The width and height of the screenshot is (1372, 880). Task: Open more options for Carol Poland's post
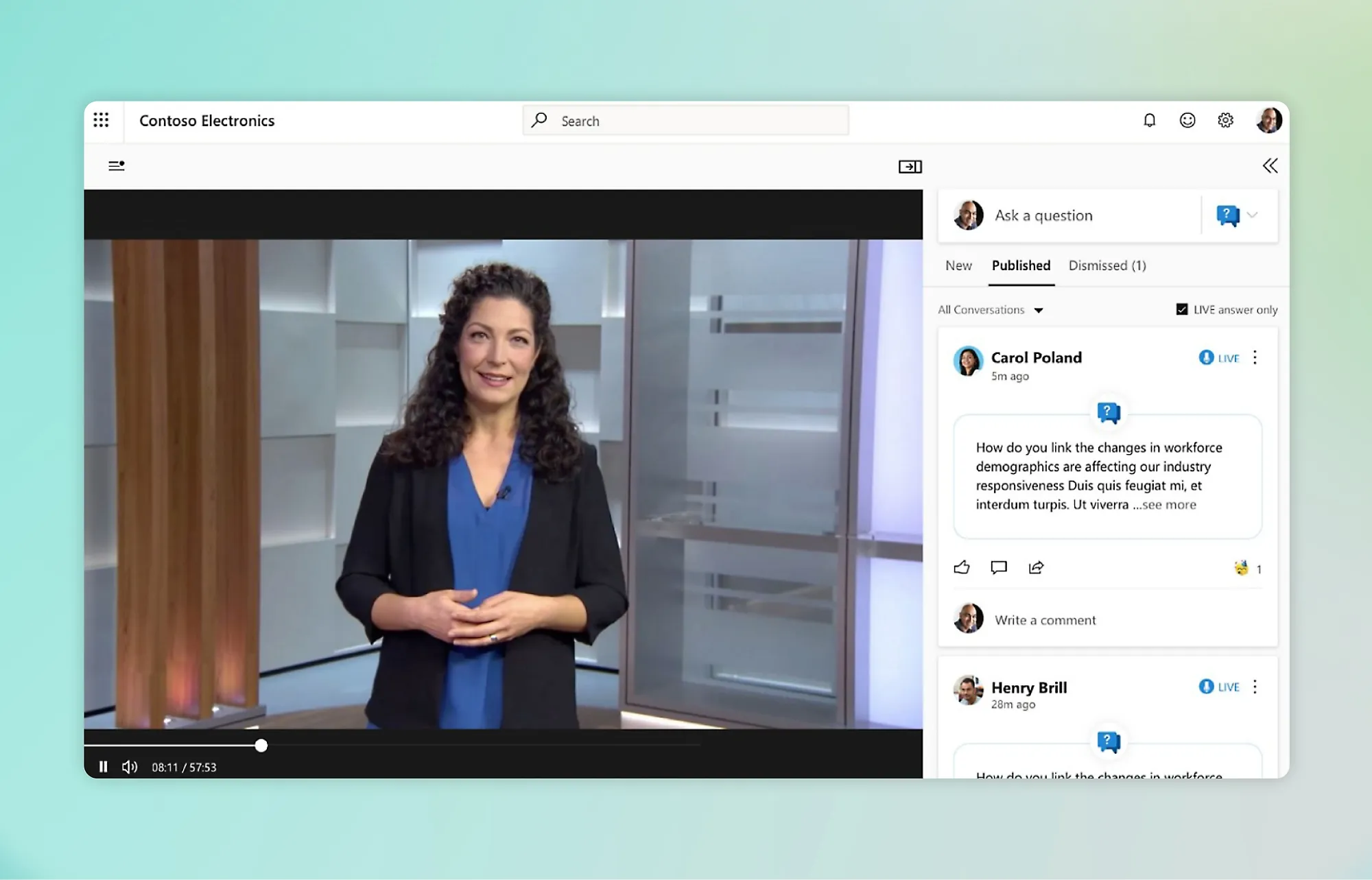(x=1255, y=357)
